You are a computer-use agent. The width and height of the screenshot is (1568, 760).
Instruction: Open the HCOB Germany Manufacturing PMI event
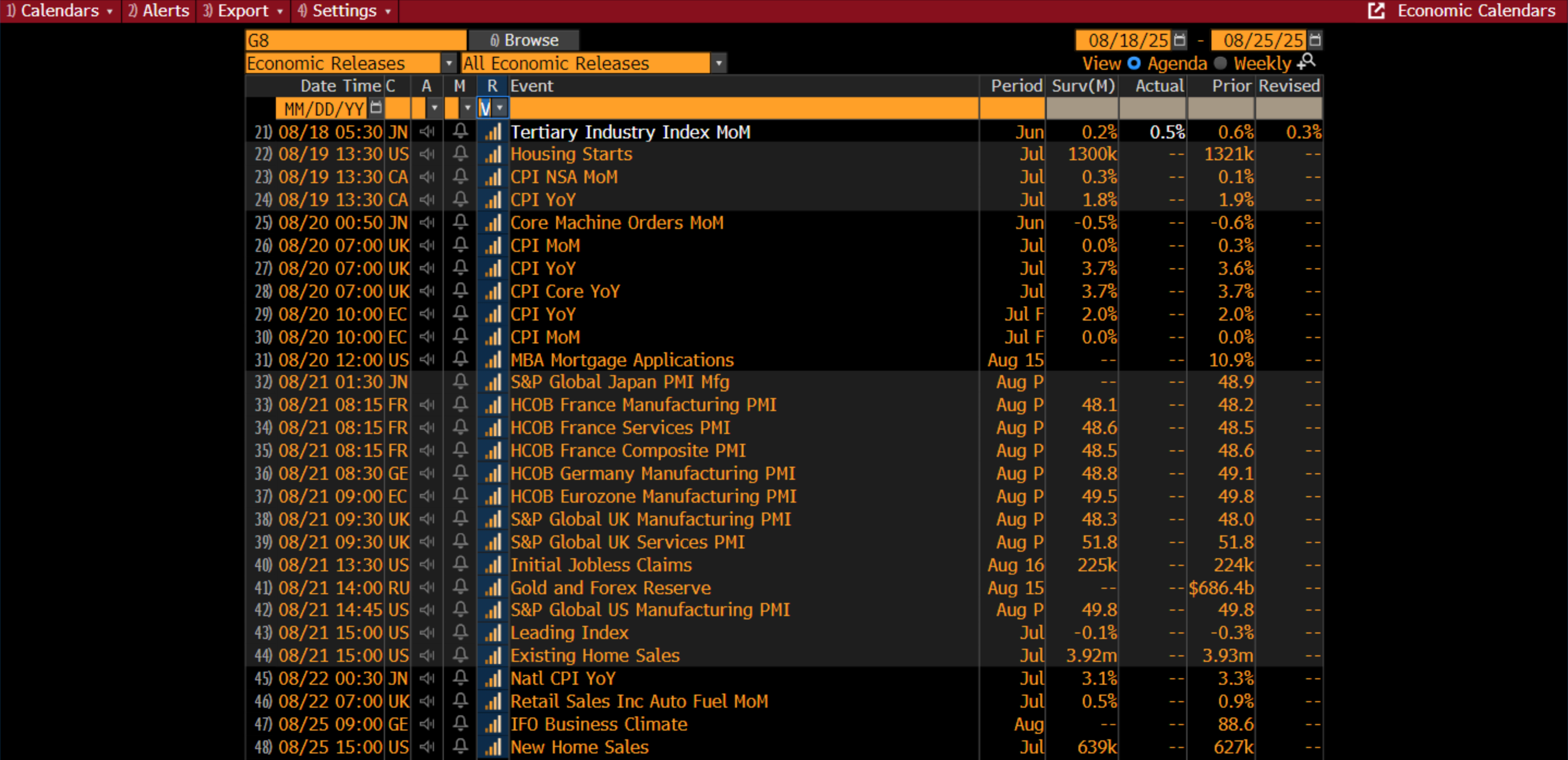(x=652, y=473)
